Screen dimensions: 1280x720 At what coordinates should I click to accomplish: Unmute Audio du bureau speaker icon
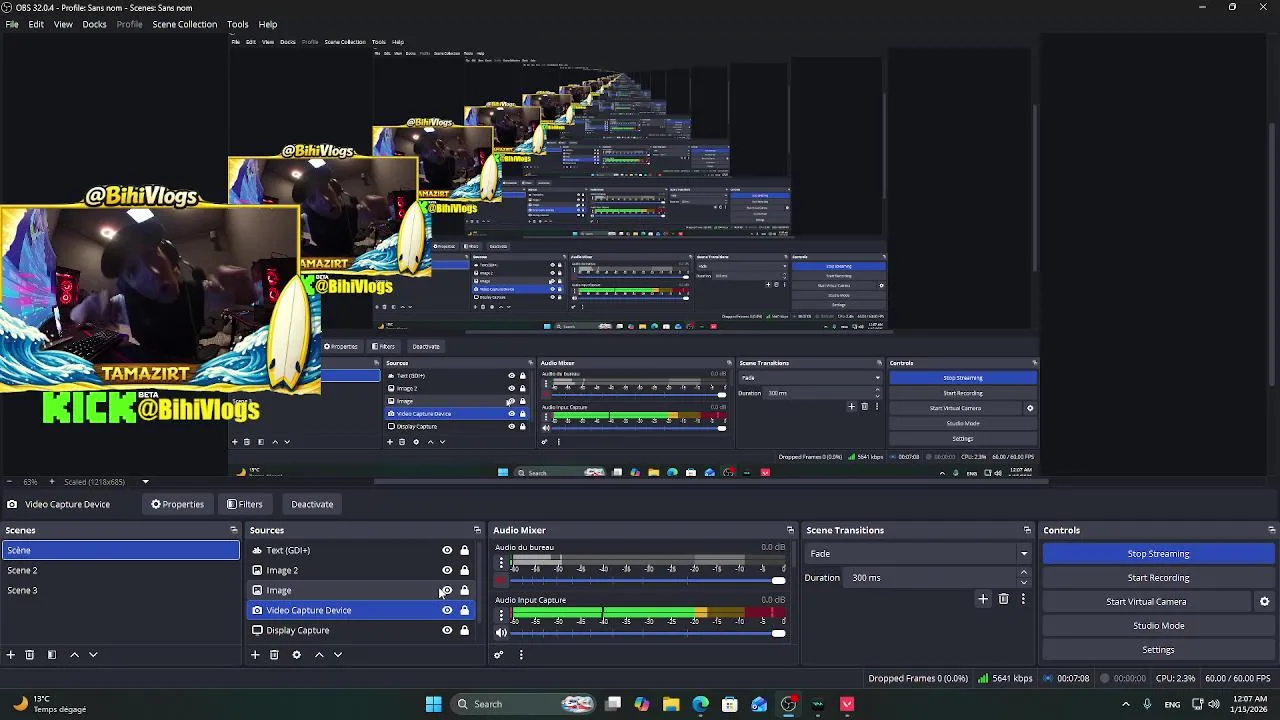(501, 580)
